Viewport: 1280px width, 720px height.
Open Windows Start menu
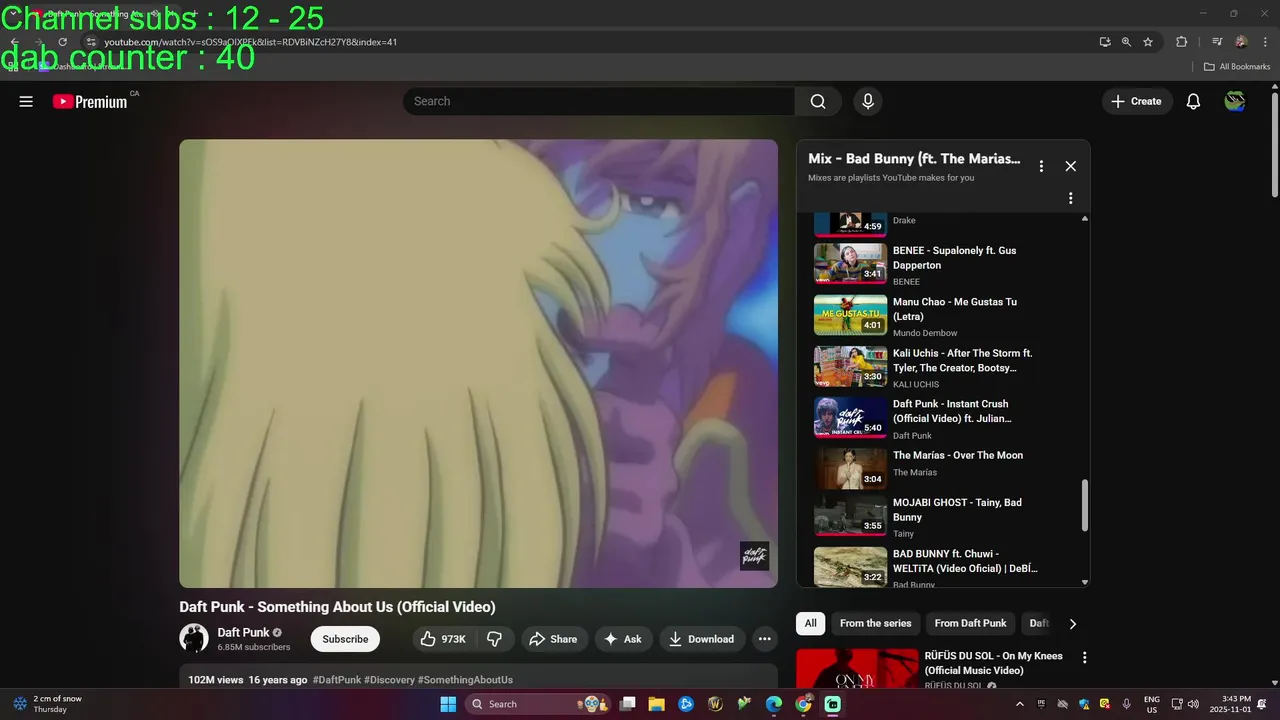pos(447,704)
